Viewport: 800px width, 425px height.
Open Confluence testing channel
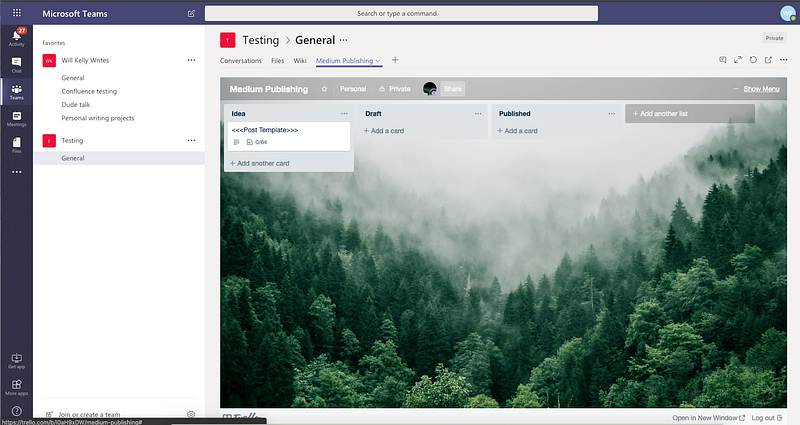(x=89, y=91)
